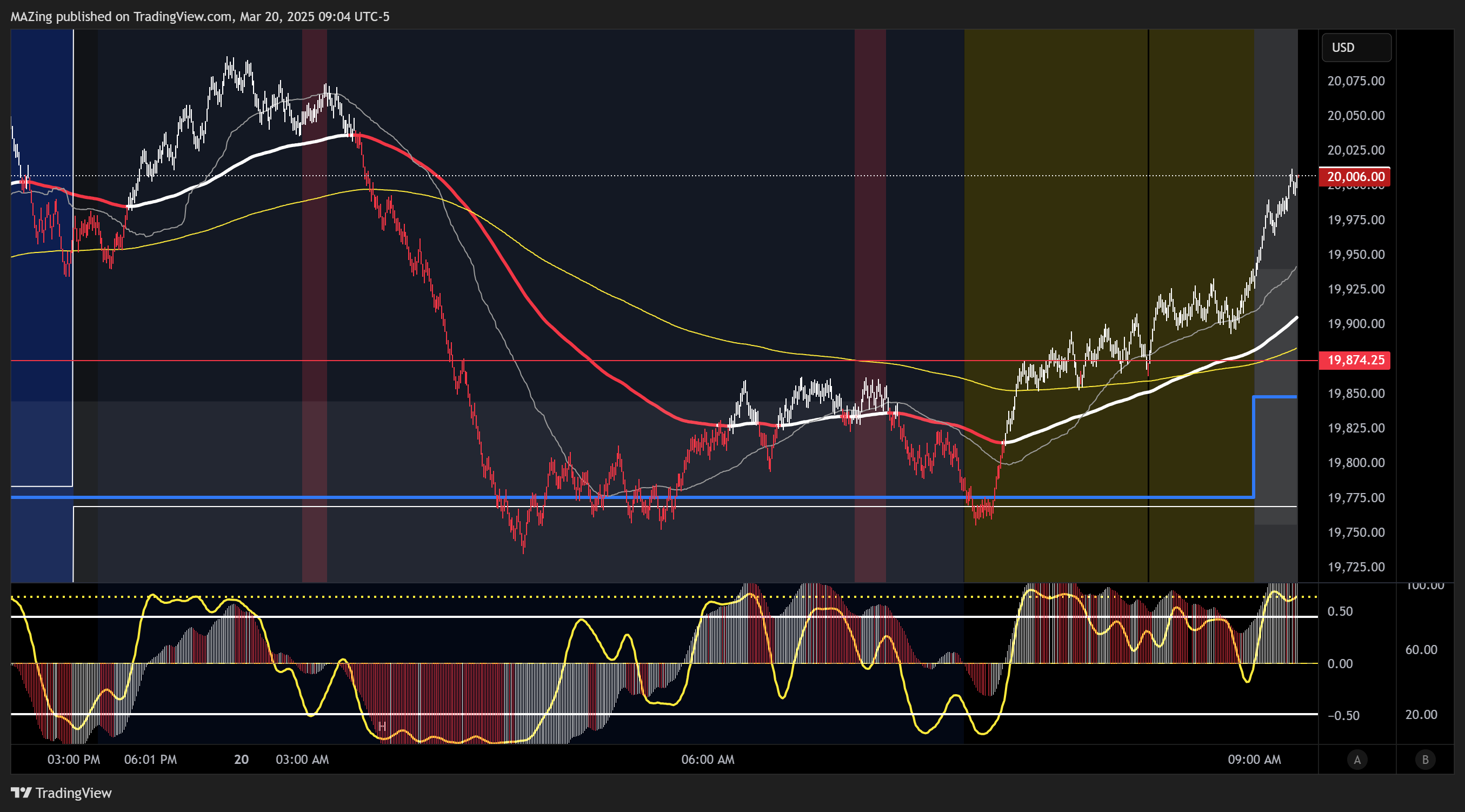
Task: Click the 60.00 secondary scale value
Action: point(1421,649)
